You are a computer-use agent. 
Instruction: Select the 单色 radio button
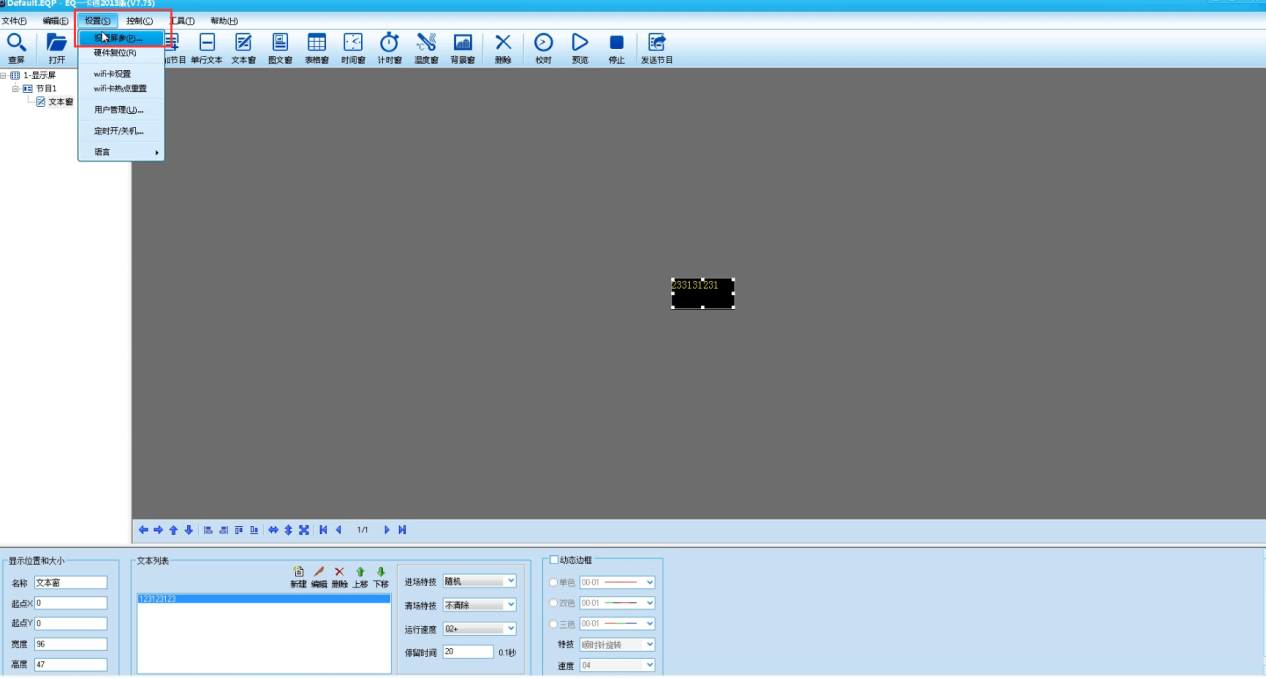[x=554, y=582]
